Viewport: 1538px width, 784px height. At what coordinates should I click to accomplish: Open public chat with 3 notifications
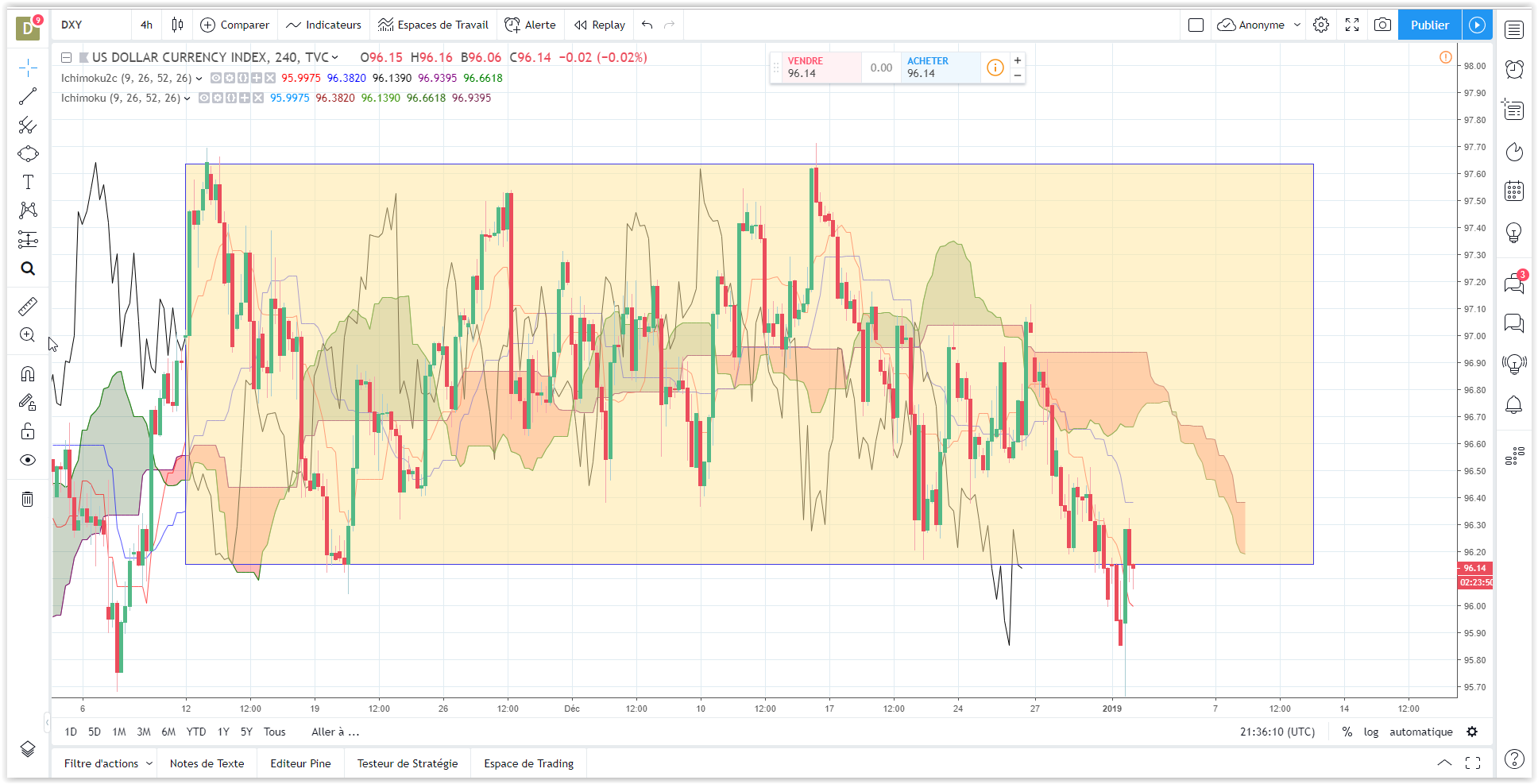pos(1514,282)
